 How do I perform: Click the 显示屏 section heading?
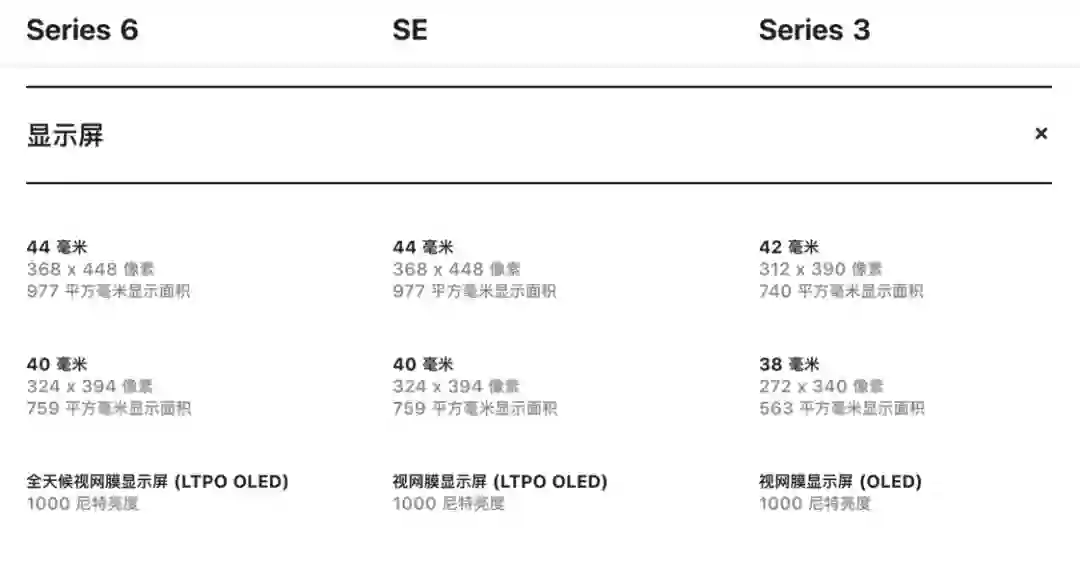[65, 136]
